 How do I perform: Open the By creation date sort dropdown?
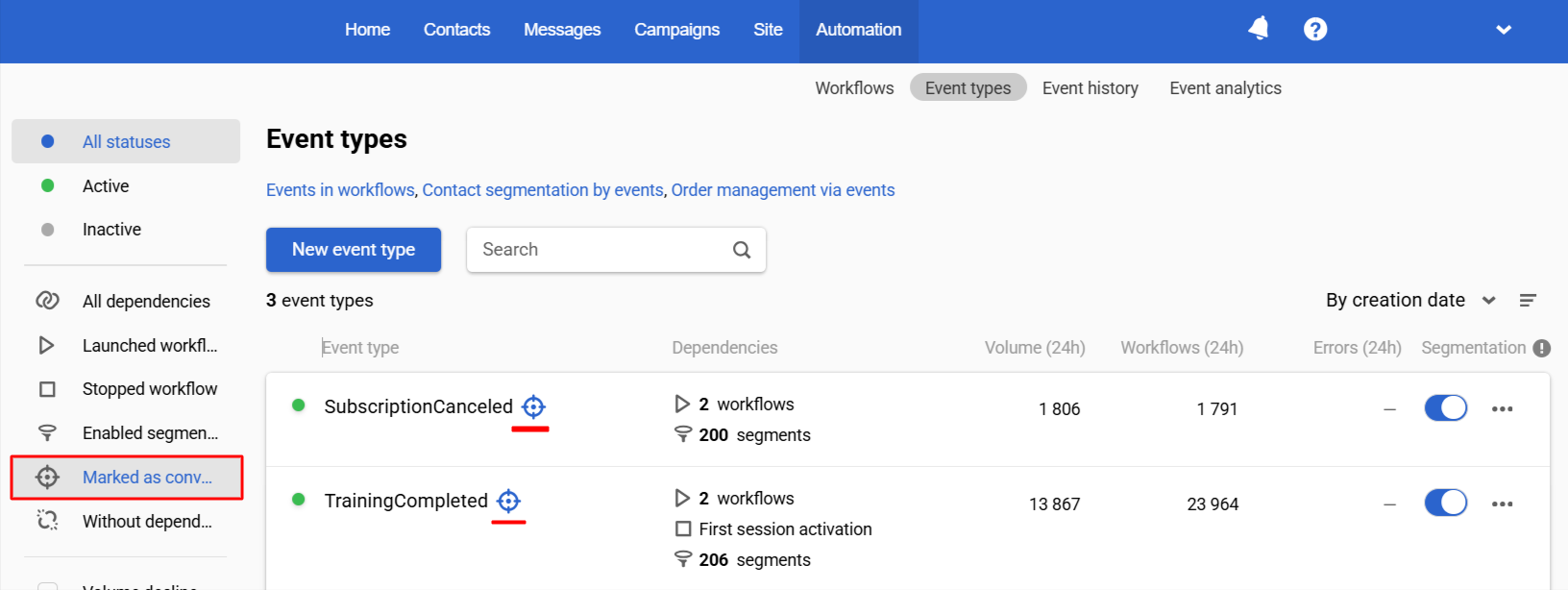click(x=1410, y=301)
